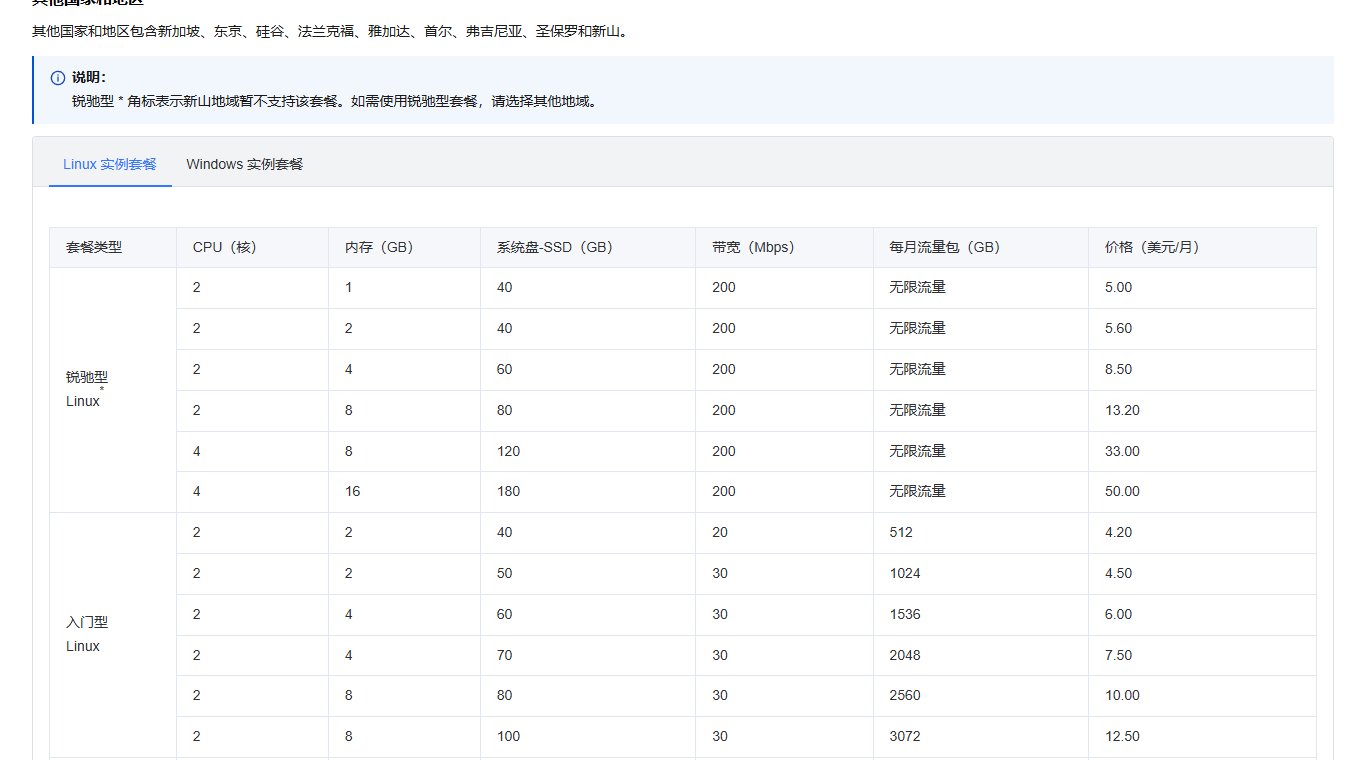Click disk 60 in the 6.00 row

588,614
